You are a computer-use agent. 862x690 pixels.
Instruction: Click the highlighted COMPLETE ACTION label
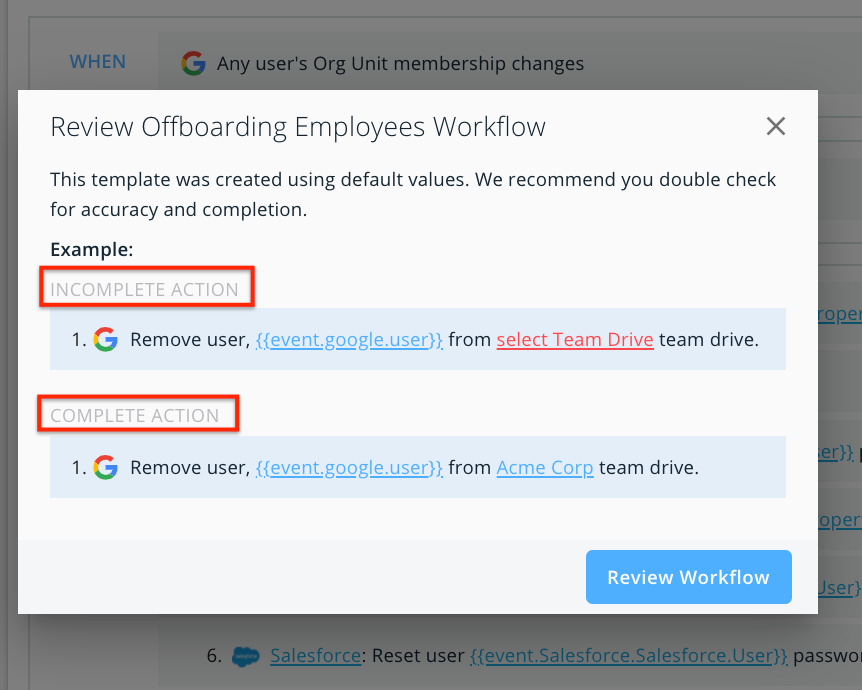coord(137,413)
